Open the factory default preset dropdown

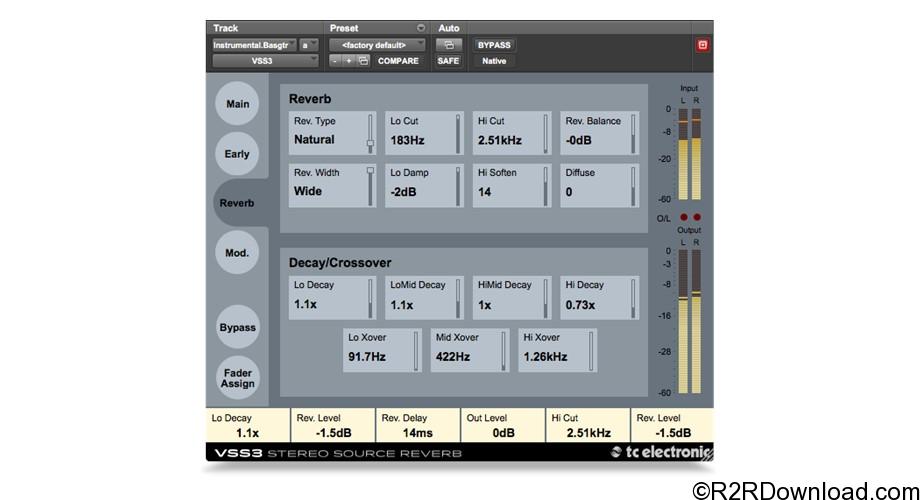(x=377, y=45)
